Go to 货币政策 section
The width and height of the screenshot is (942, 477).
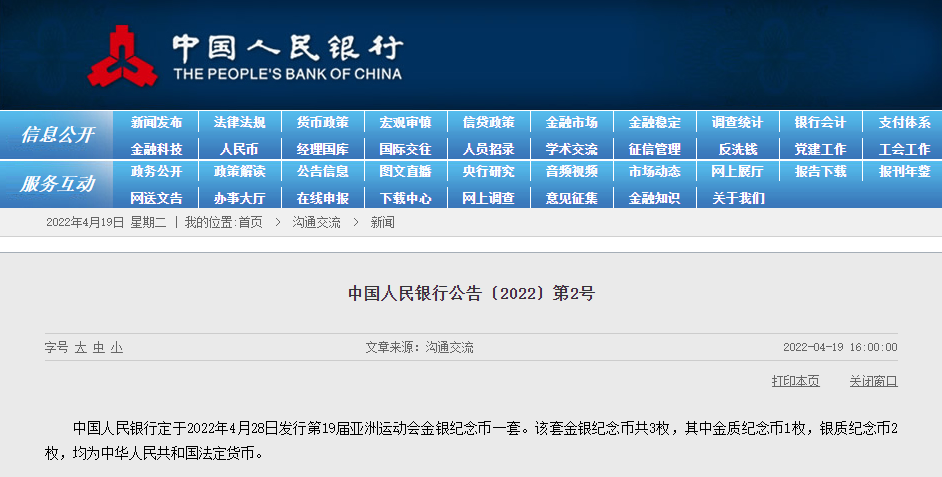[x=323, y=123]
